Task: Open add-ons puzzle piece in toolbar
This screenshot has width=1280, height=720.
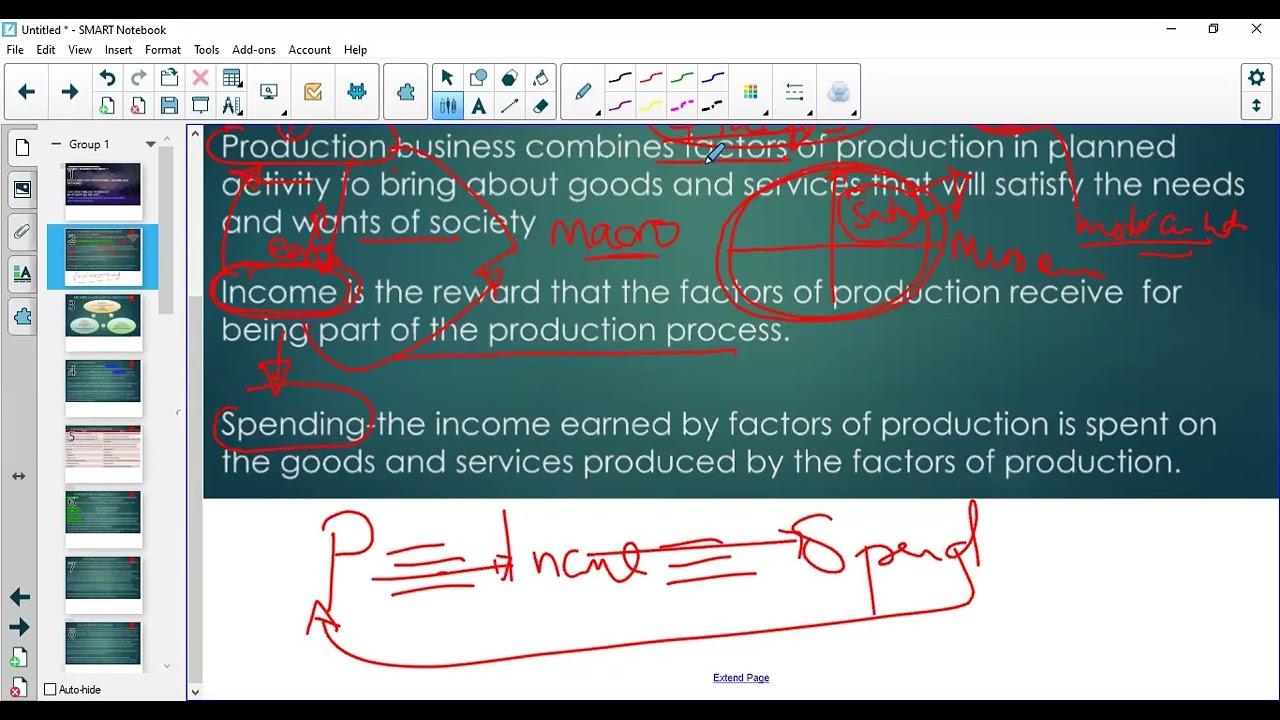Action: tap(406, 92)
